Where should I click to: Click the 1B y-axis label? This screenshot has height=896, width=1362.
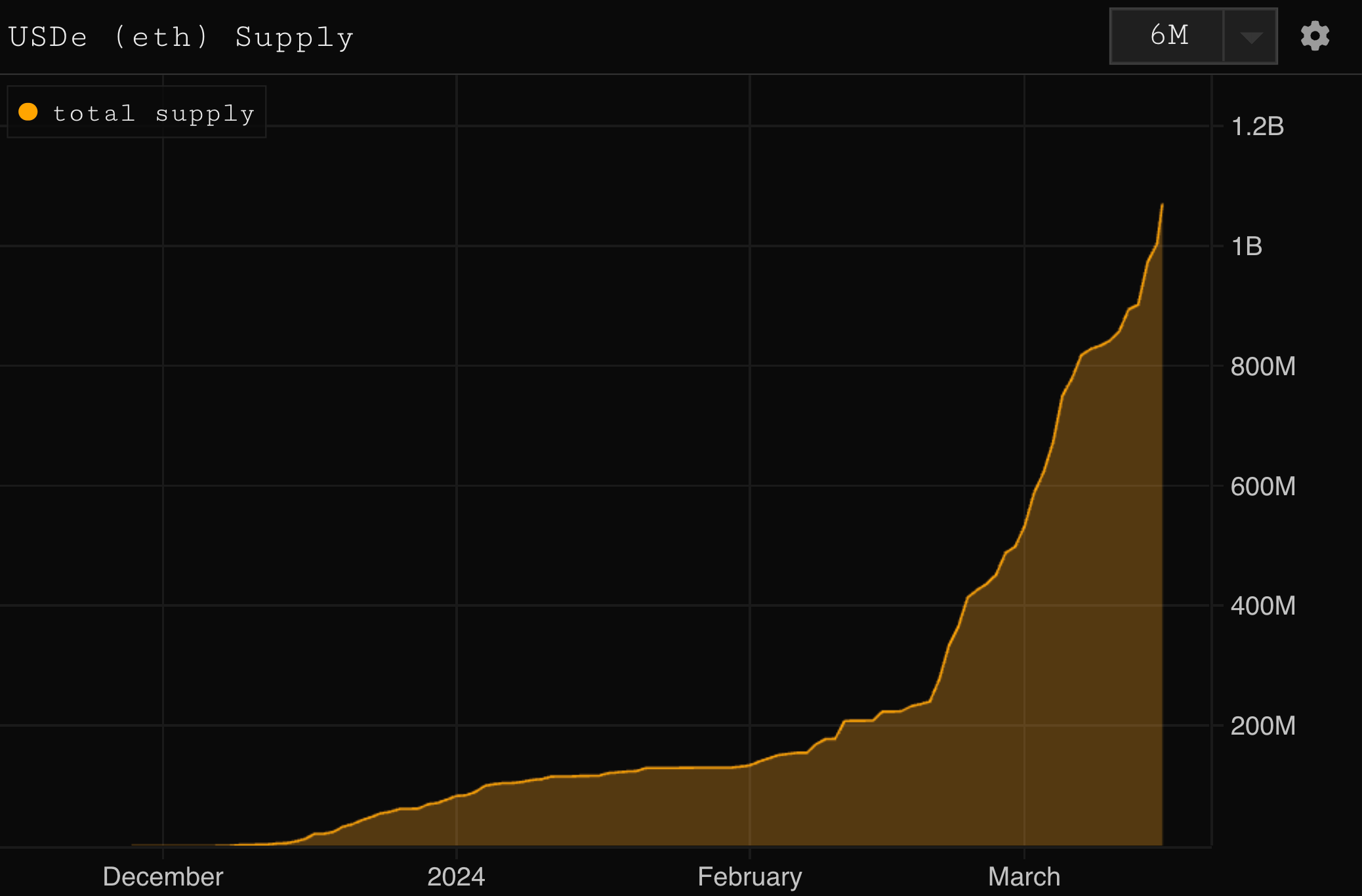click(1247, 246)
